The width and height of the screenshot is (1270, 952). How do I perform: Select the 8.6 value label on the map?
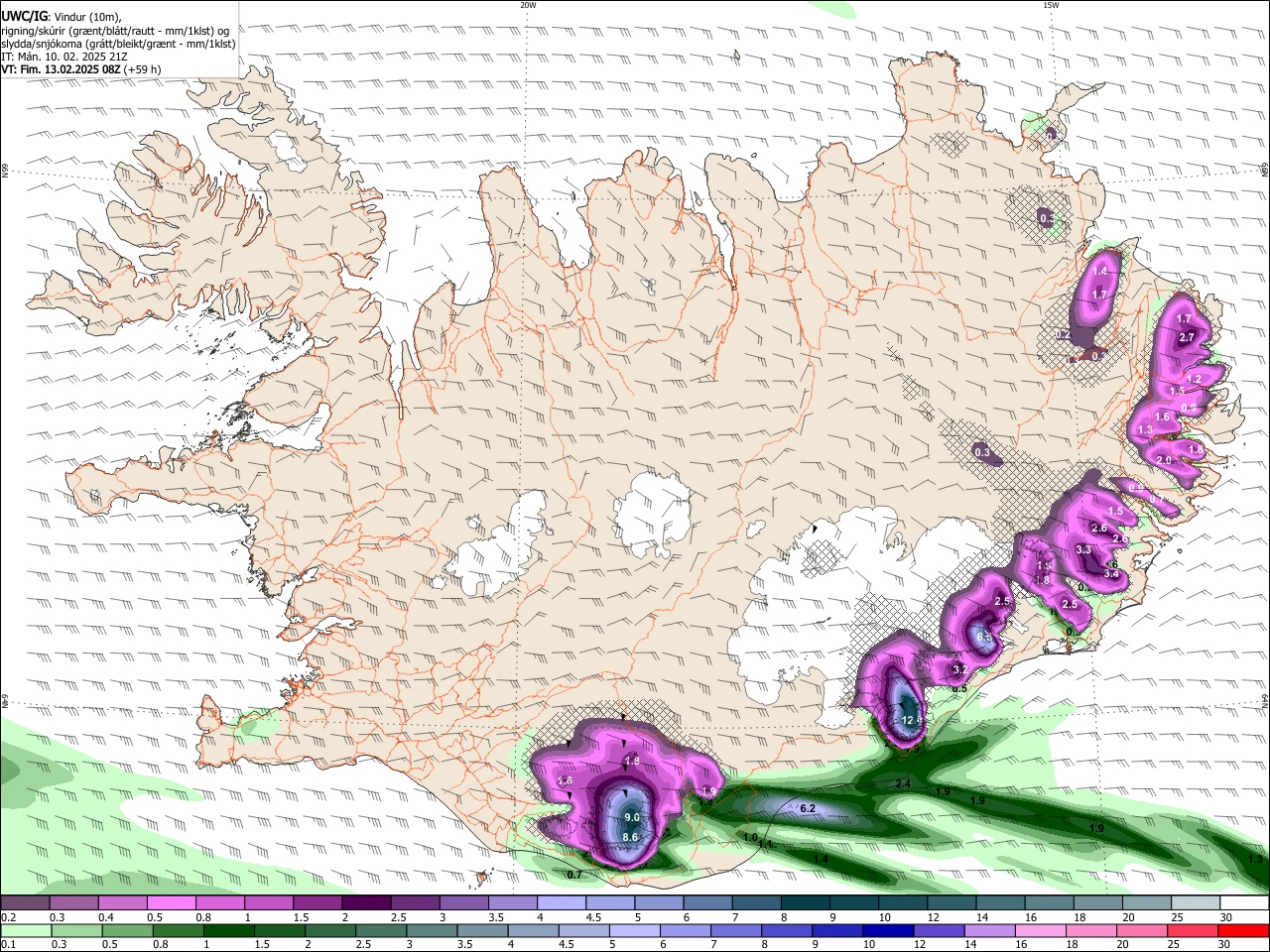[630, 837]
